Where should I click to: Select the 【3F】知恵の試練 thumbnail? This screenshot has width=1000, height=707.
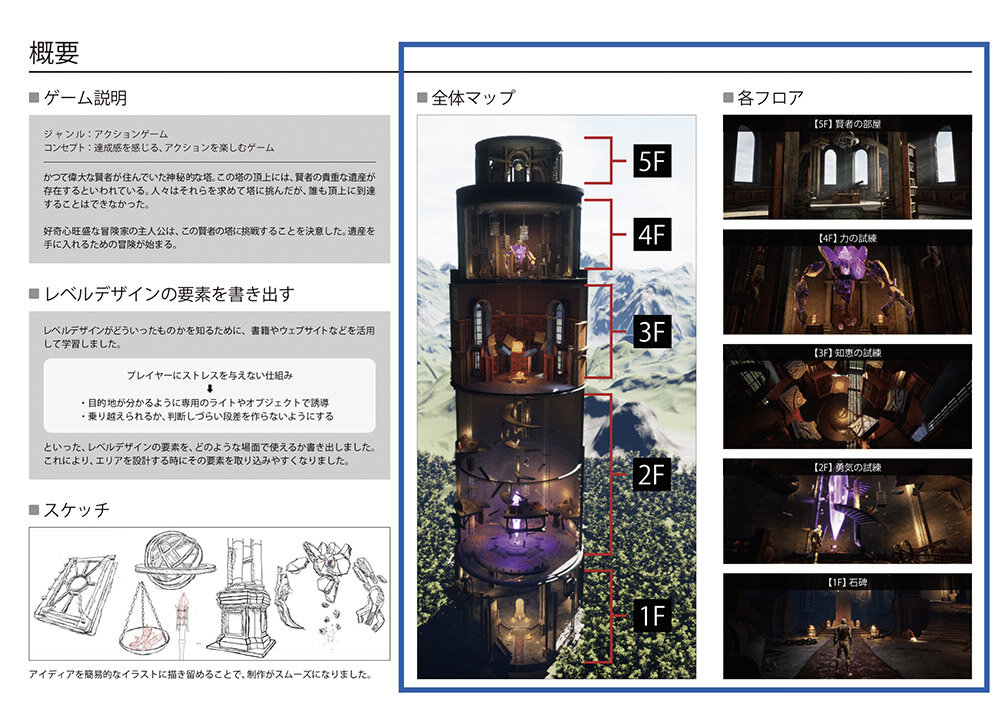(846, 396)
